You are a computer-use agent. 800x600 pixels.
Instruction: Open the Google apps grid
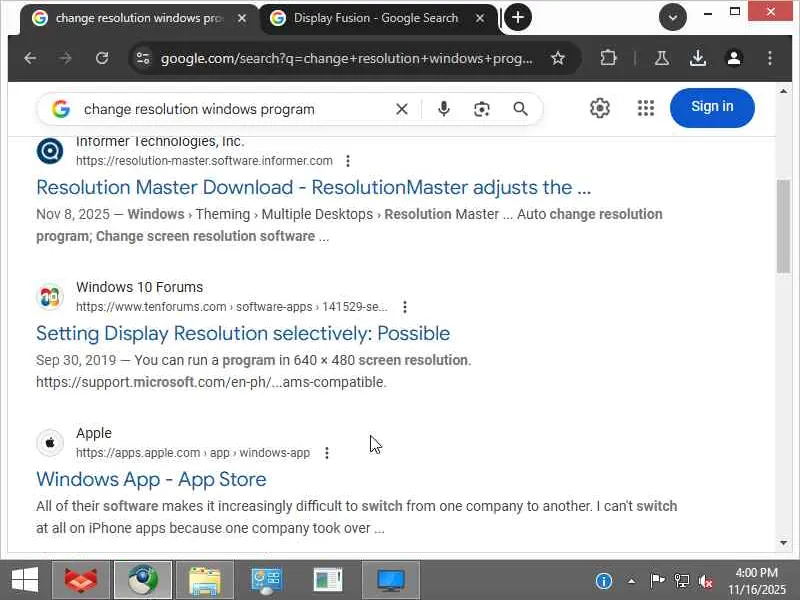pyautogui.click(x=645, y=108)
